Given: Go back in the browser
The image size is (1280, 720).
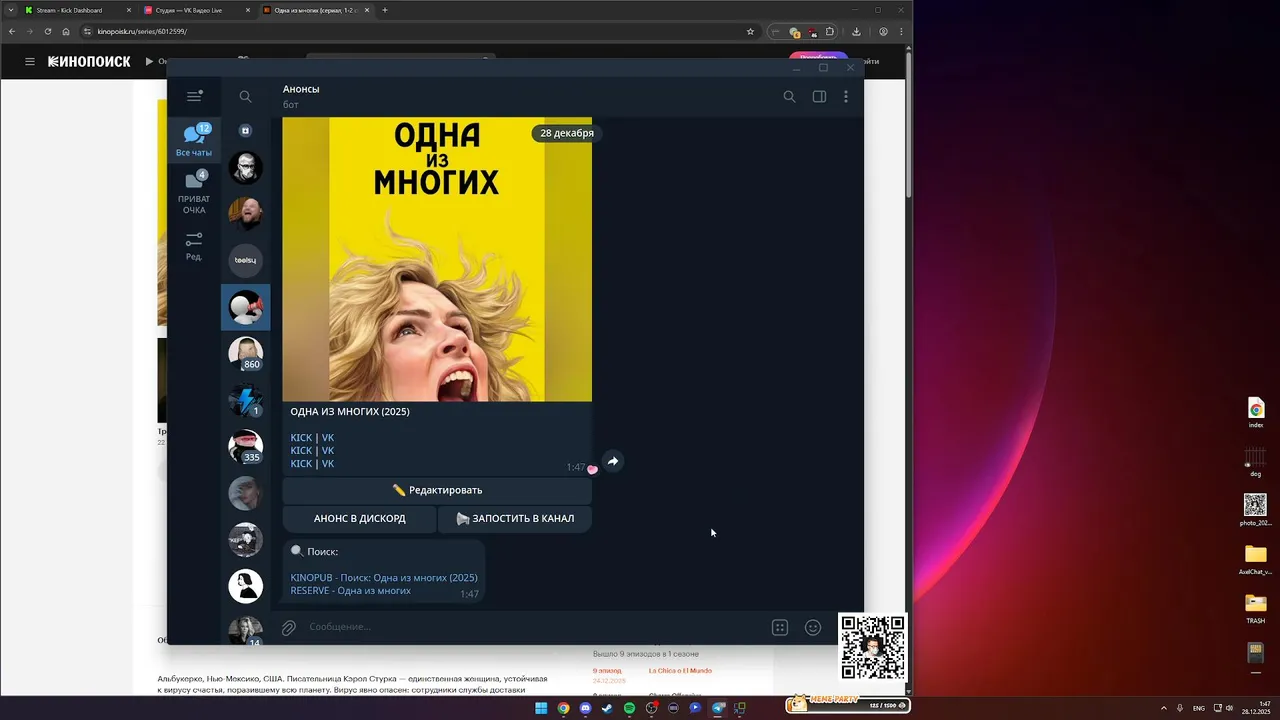Looking at the screenshot, I should [x=12, y=31].
